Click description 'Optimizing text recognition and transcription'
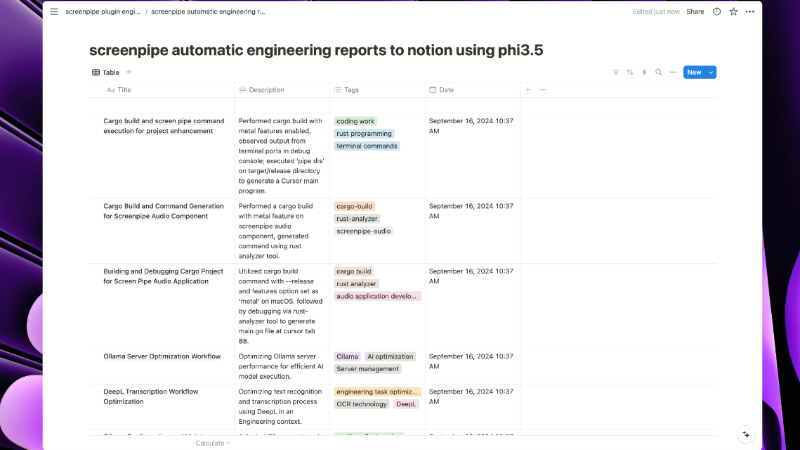Screen dimensions: 800x450 coord(280,407)
